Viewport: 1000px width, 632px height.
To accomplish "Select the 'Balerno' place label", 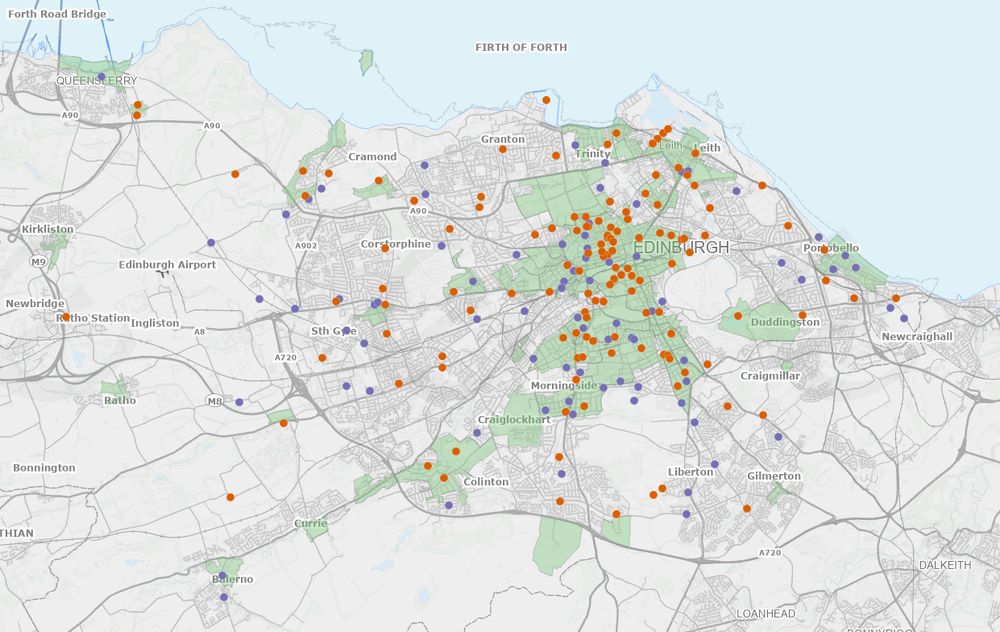I will click(x=233, y=579).
